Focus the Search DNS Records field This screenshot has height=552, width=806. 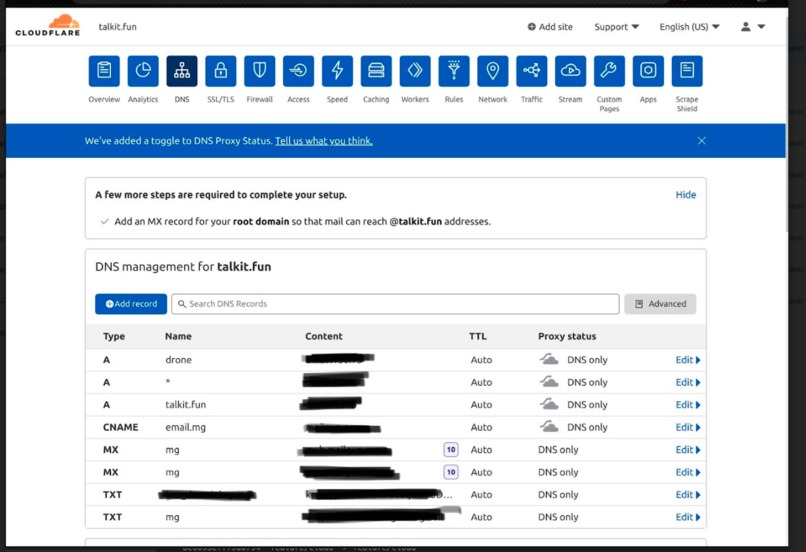[x=395, y=304]
